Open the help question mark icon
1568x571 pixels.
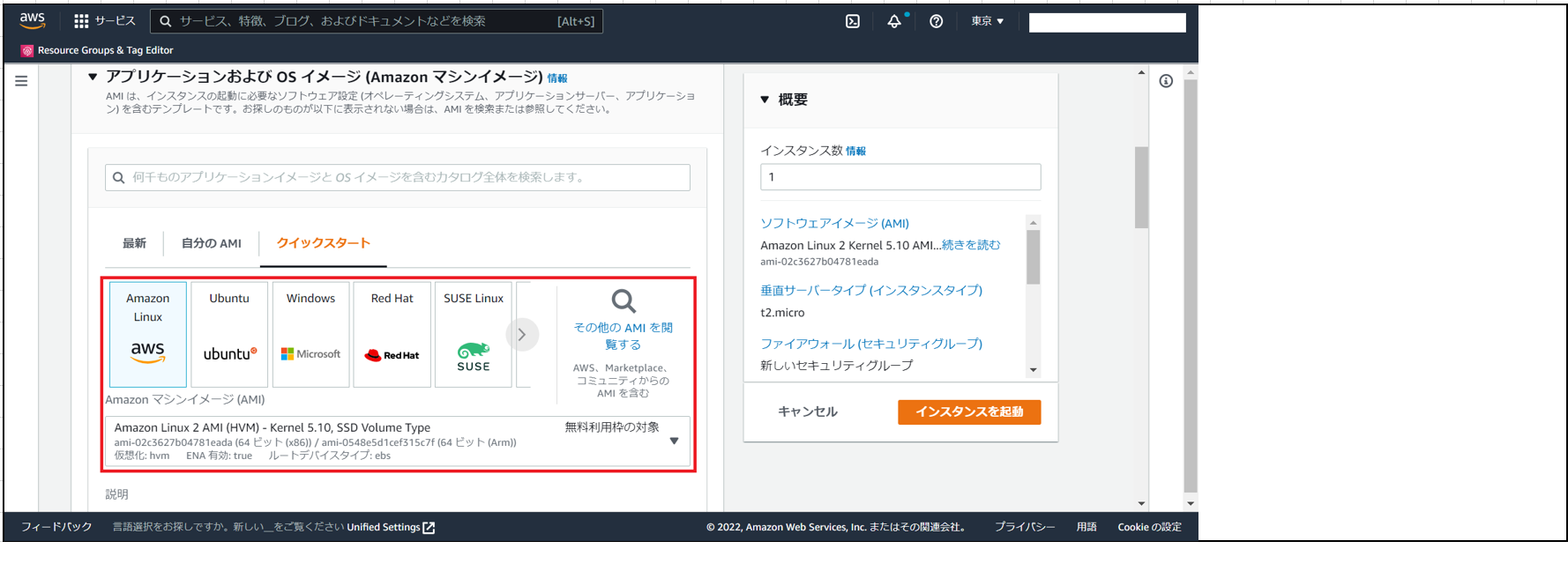pyautogui.click(x=937, y=21)
